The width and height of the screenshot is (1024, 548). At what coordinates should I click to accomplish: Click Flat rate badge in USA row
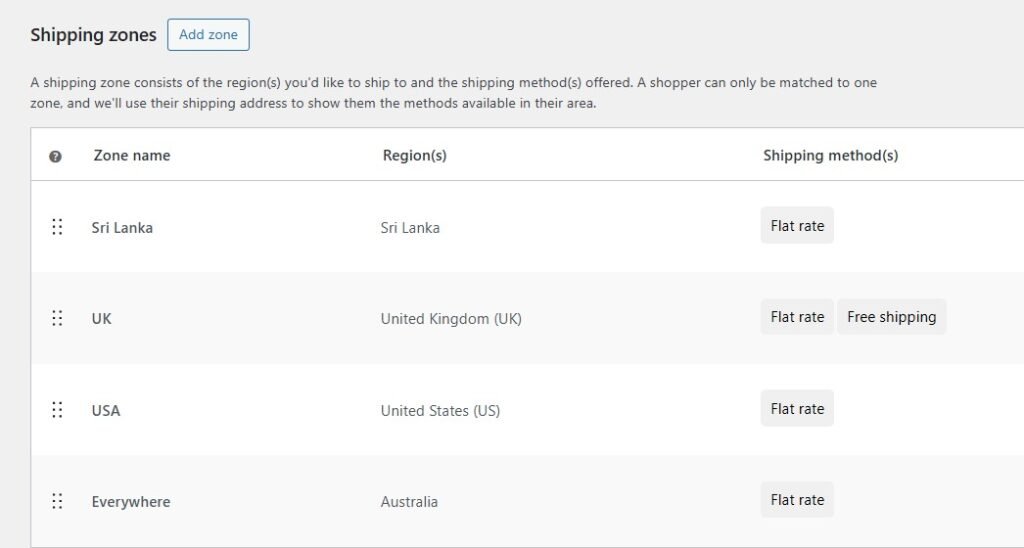pyautogui.click(x=797, y=409)
